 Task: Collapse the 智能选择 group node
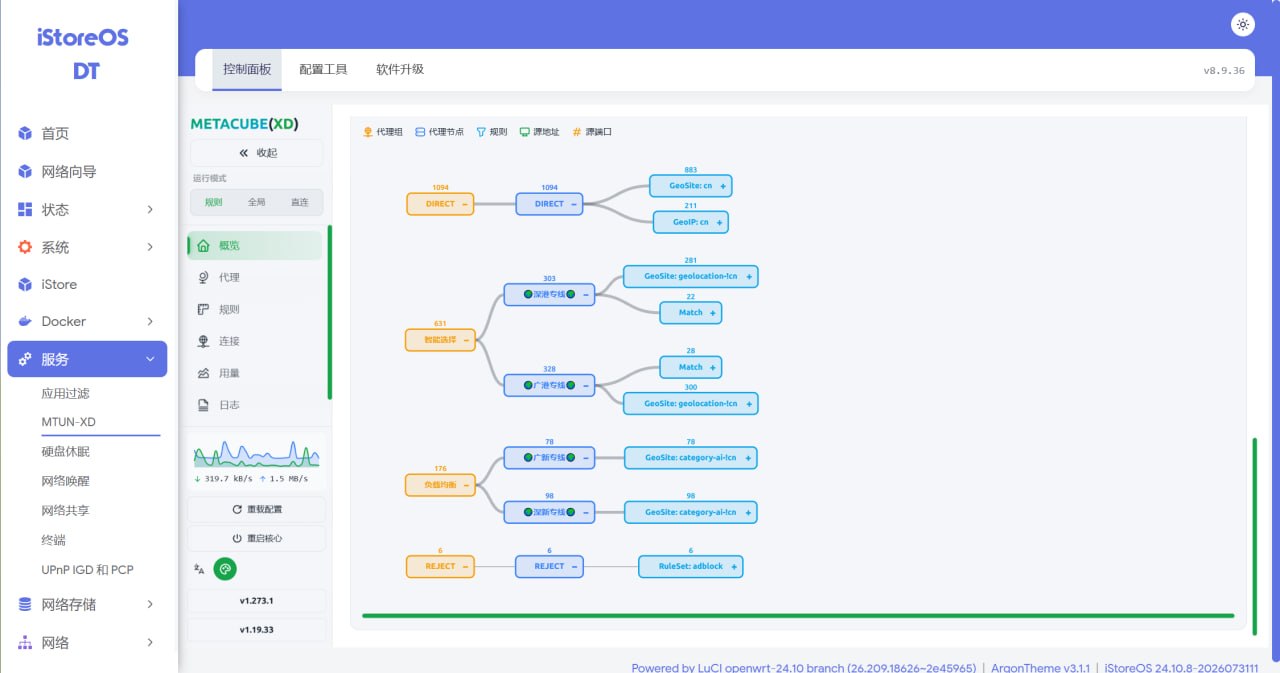(x=466, y=340)
